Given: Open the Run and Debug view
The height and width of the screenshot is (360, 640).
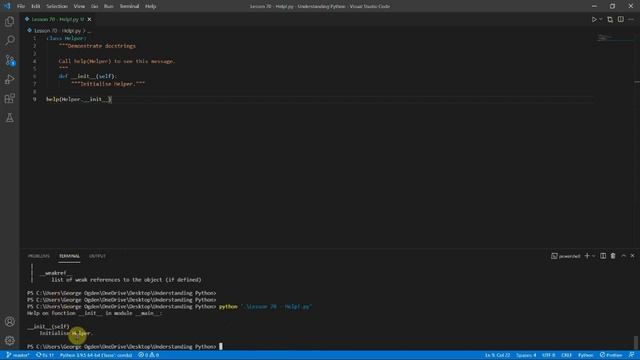Looking at the screenshot, I should (x=9, y=79).
